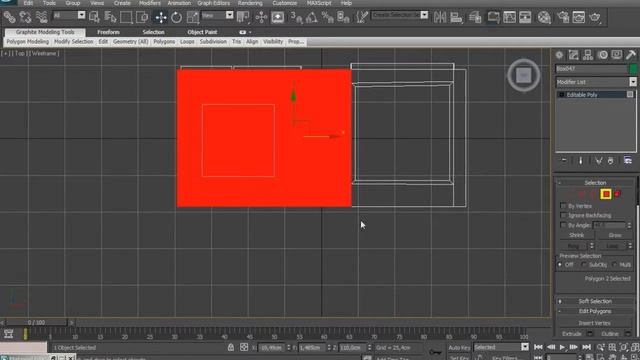The height and width of the screenshot is (360, 640).
Task: Toggle selection lock padlock in status bar
Action: (231, 347)
